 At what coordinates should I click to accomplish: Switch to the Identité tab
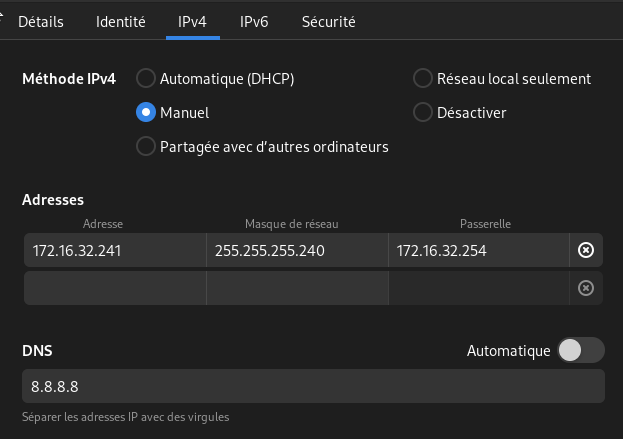tap(121, 21)
